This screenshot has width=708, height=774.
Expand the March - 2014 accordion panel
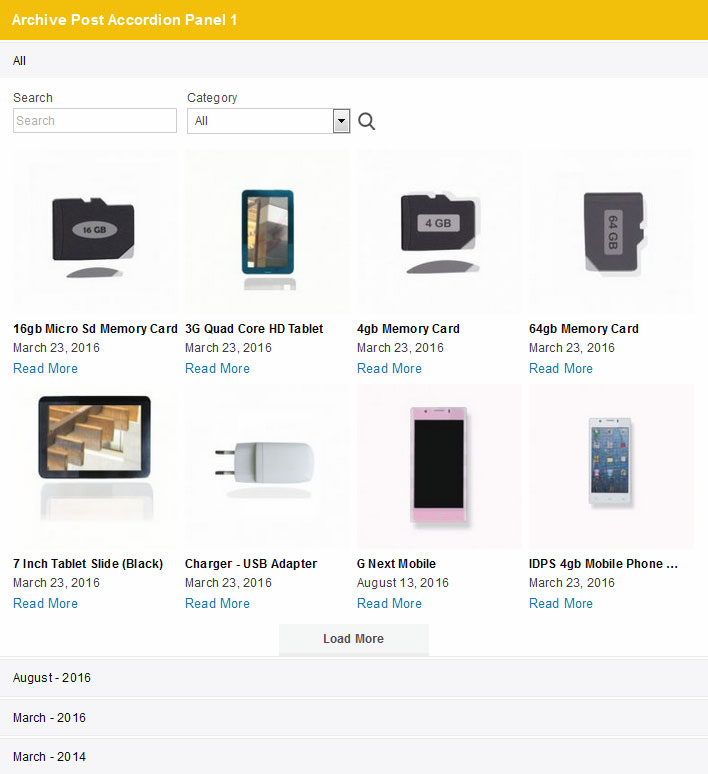(x=354, y=756)
